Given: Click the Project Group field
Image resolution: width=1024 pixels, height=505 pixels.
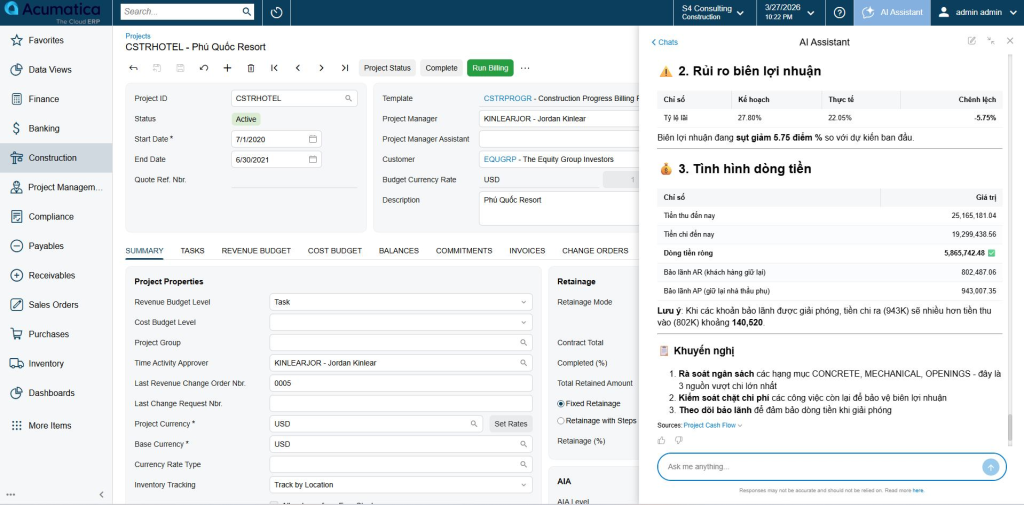Looking at the screenshot, I should pos(400,343).
